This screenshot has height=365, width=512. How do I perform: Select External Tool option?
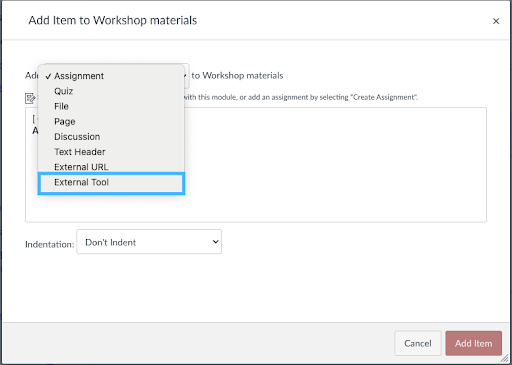point(111,183)
